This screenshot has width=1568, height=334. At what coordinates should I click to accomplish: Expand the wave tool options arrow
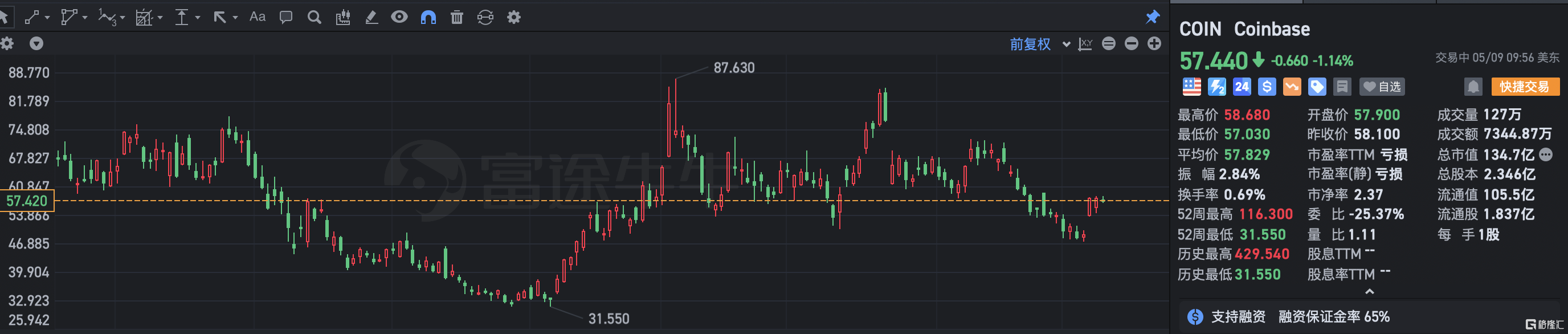(122, 18)
